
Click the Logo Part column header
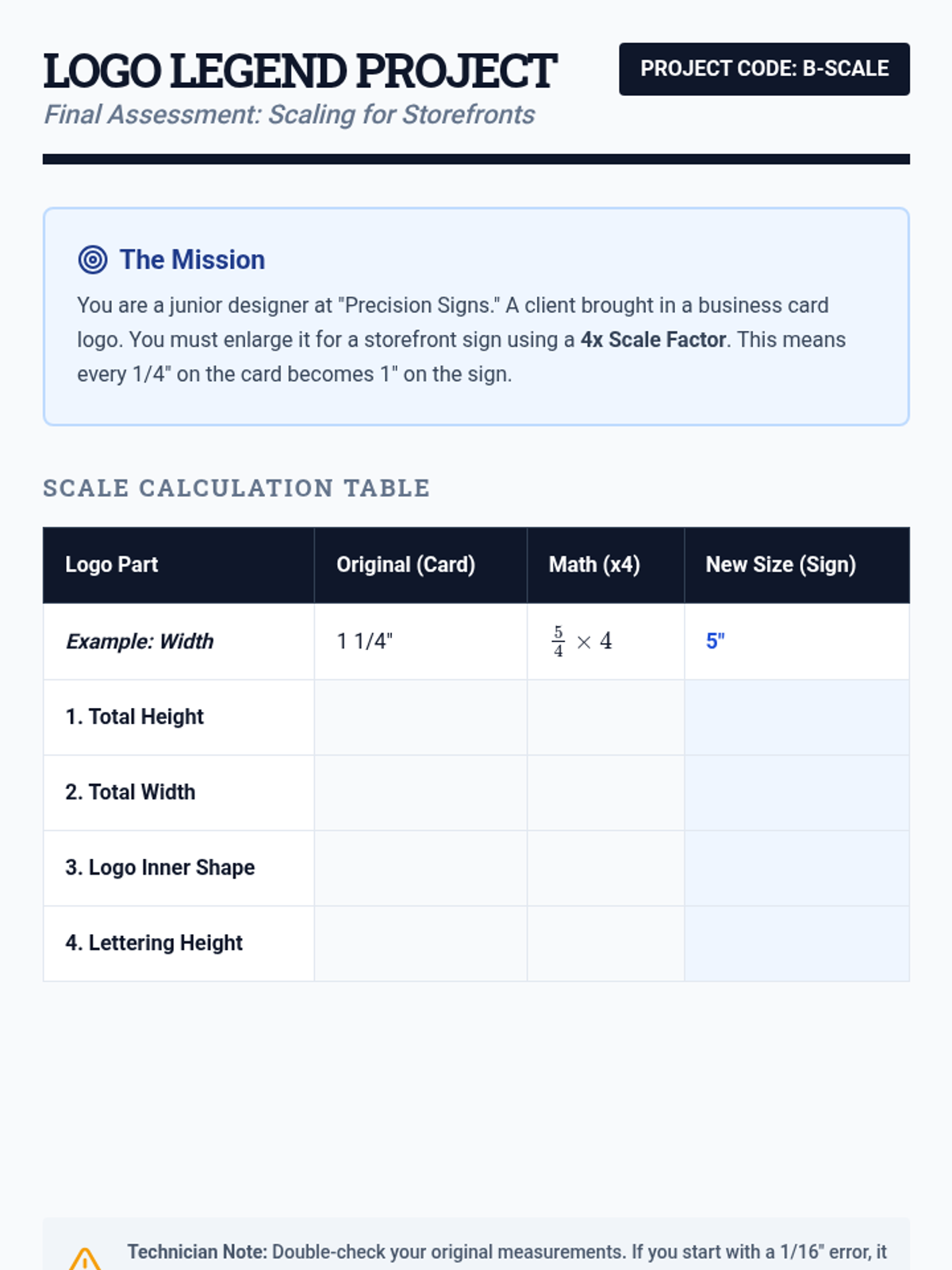pos(178,564)
